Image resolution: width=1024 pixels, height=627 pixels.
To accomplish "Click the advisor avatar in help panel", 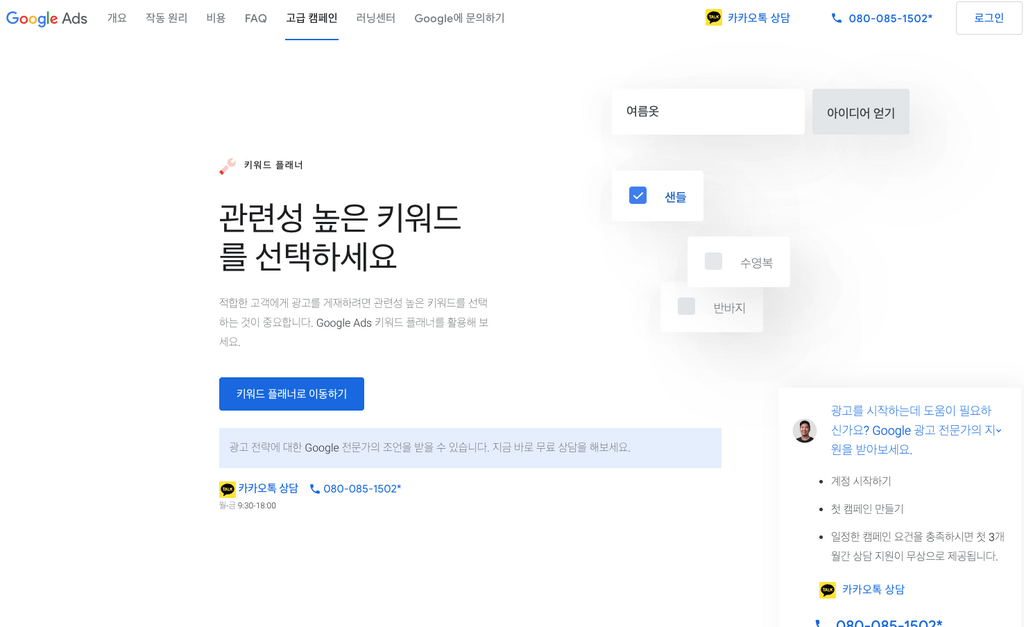I will point(805,430).
